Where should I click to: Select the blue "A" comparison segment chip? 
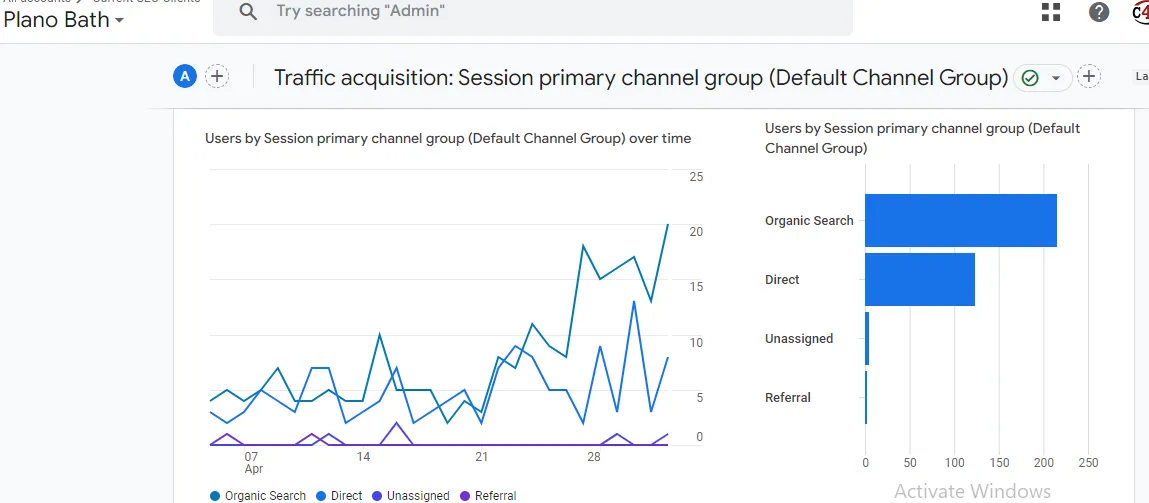pos(185,76)
